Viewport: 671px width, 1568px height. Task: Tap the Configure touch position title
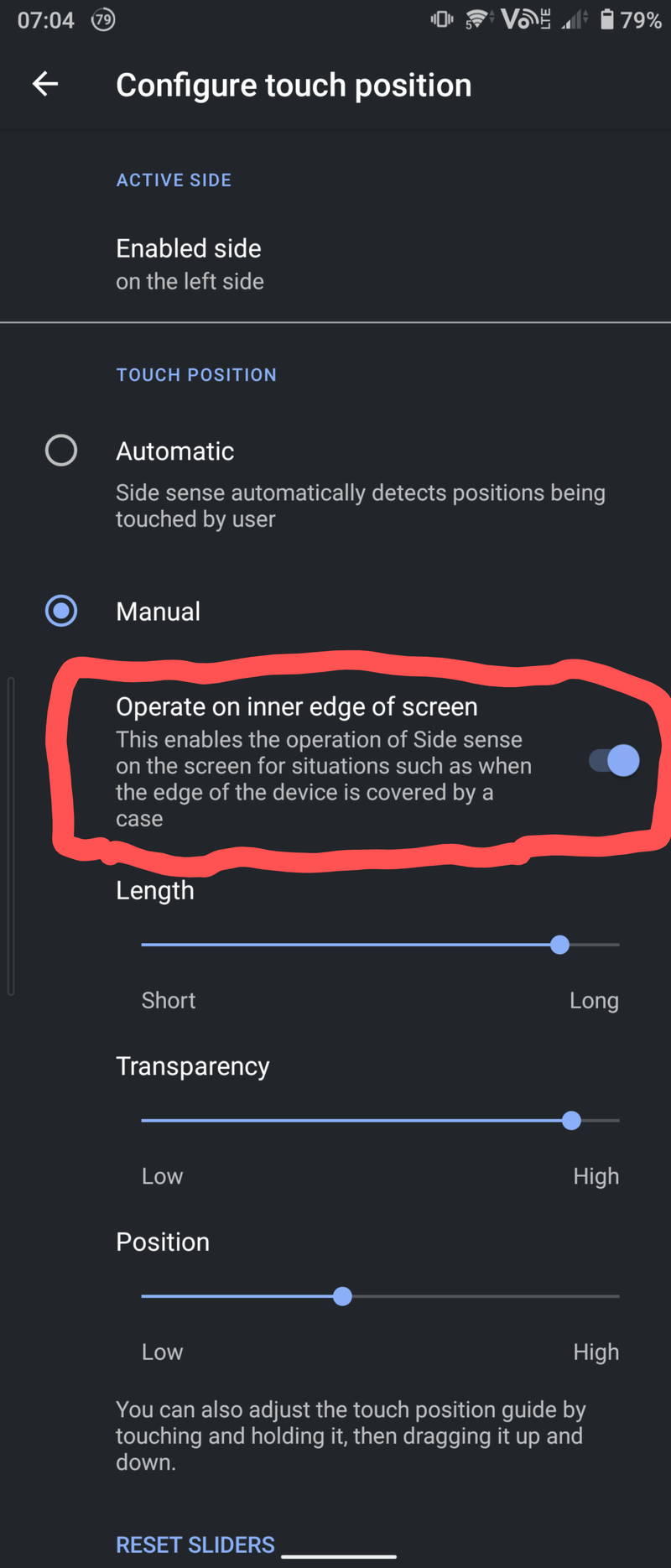(294, 85)
